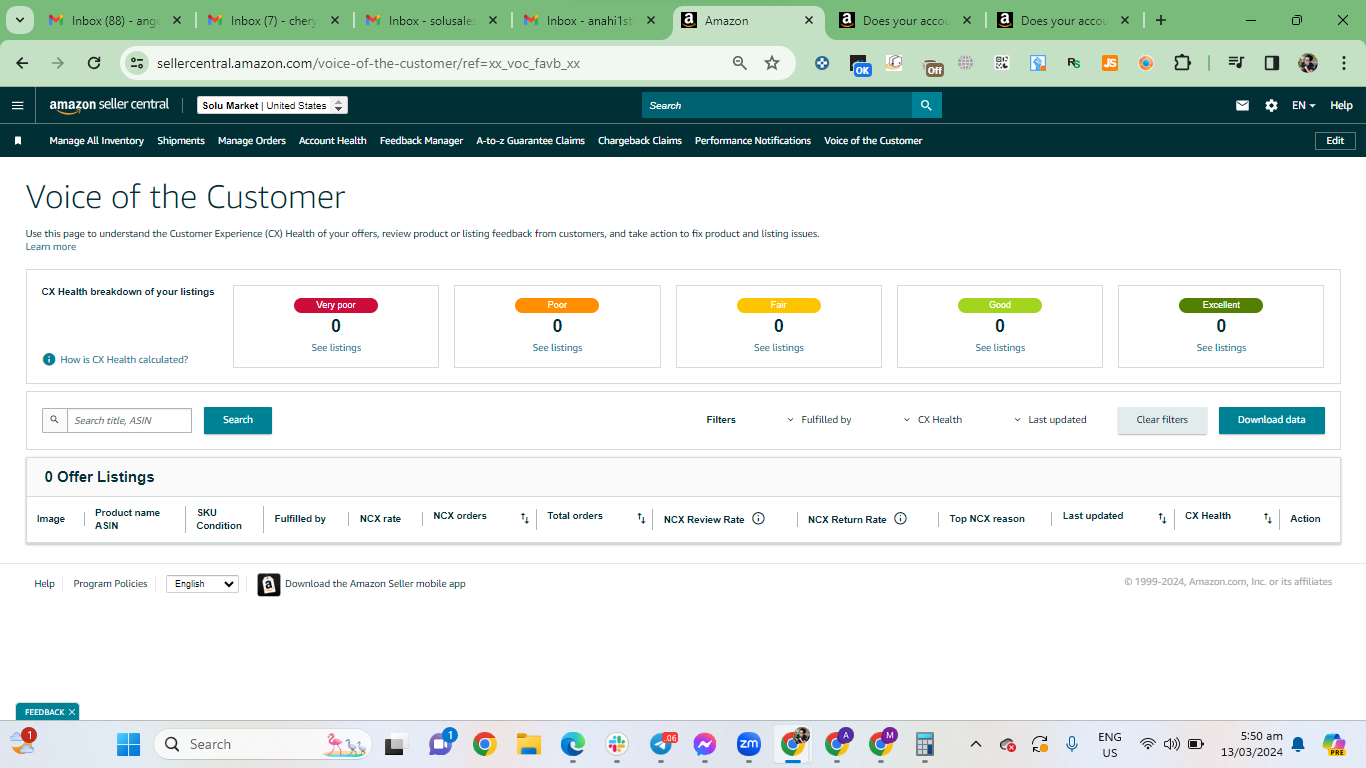Open the Chrome three-dot menu

coord(1342,63)
